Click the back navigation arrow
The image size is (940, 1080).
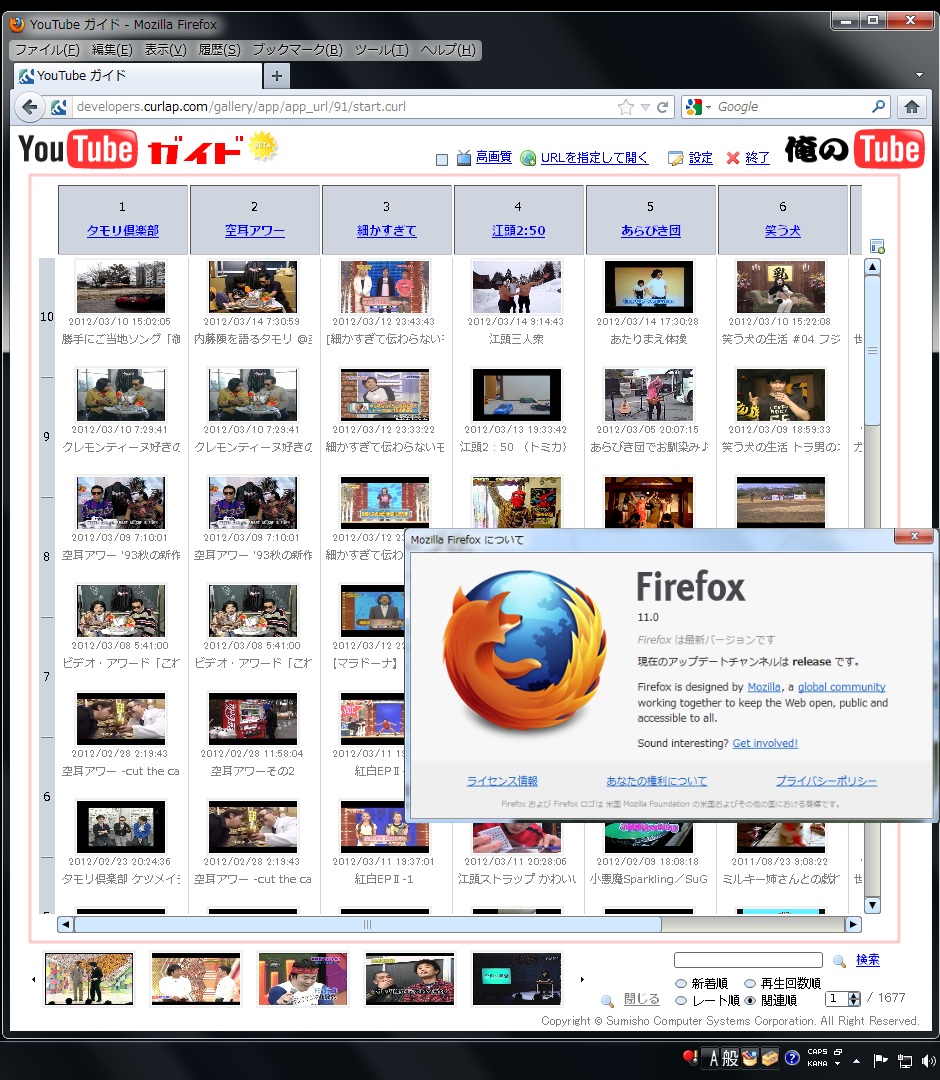point(30,107)
